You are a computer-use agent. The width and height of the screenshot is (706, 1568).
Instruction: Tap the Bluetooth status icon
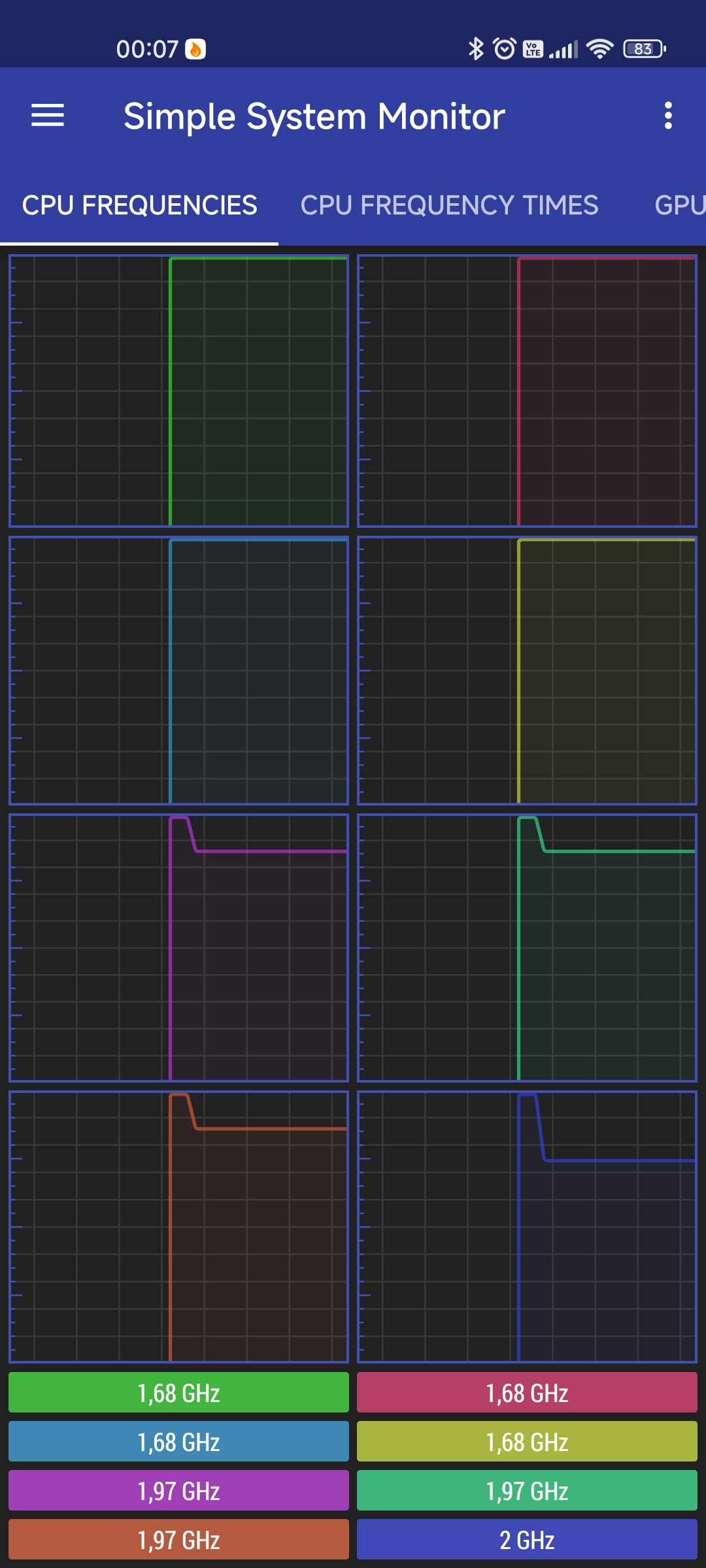pos(476,49)
